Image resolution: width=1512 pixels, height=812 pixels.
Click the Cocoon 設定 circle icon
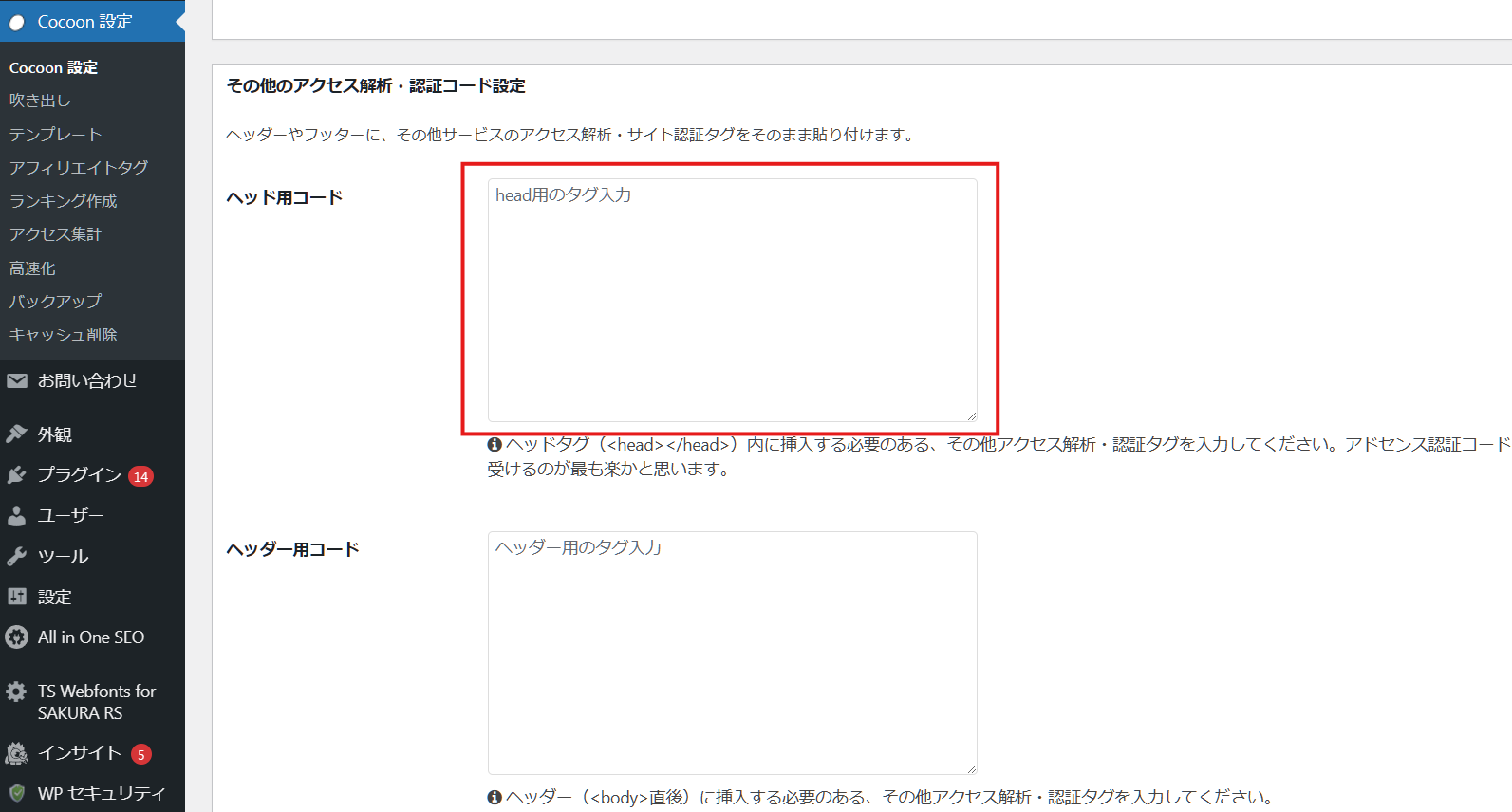click(17, 22)
